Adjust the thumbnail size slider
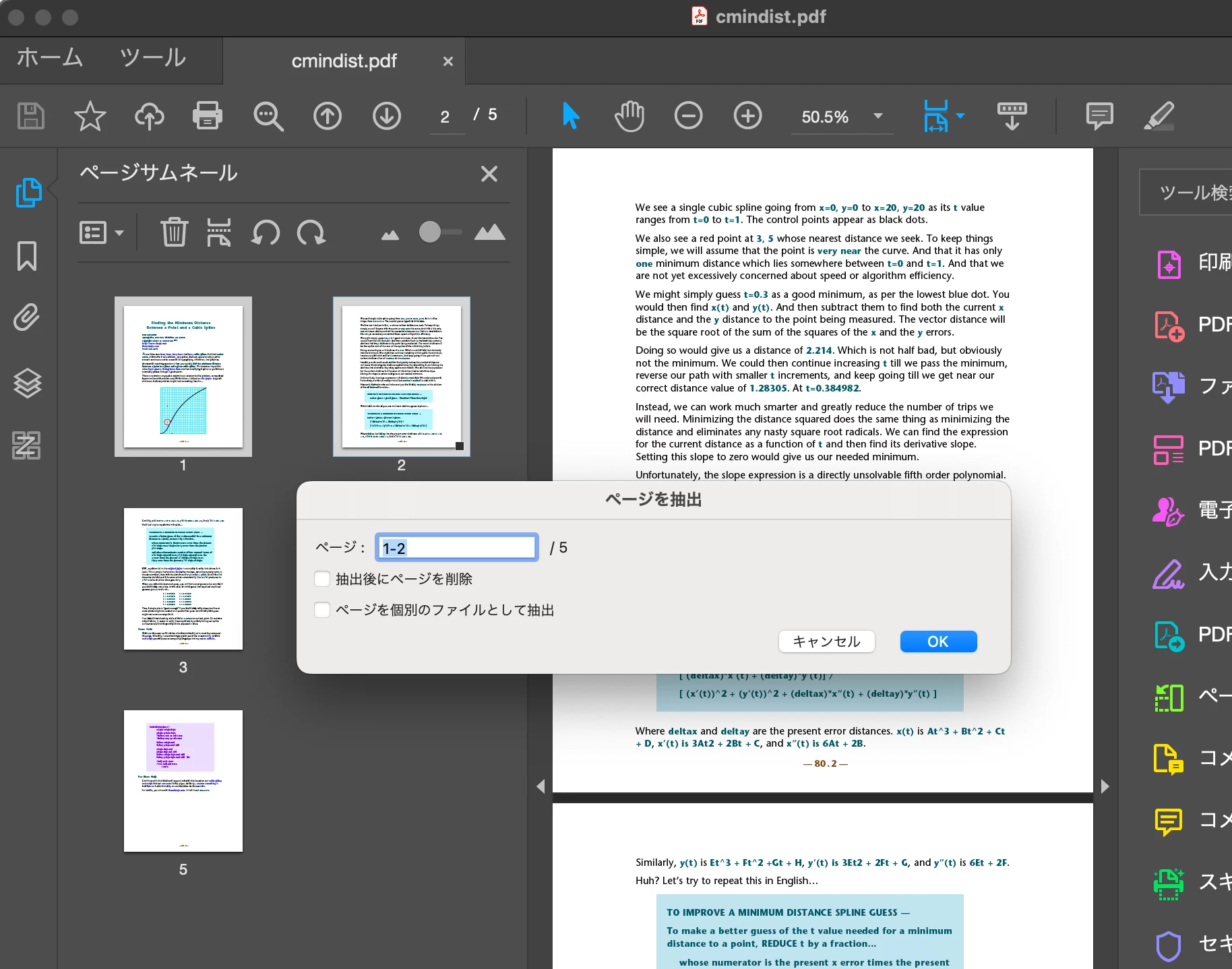The image size is (1232, 969). (x=430, y=232)
